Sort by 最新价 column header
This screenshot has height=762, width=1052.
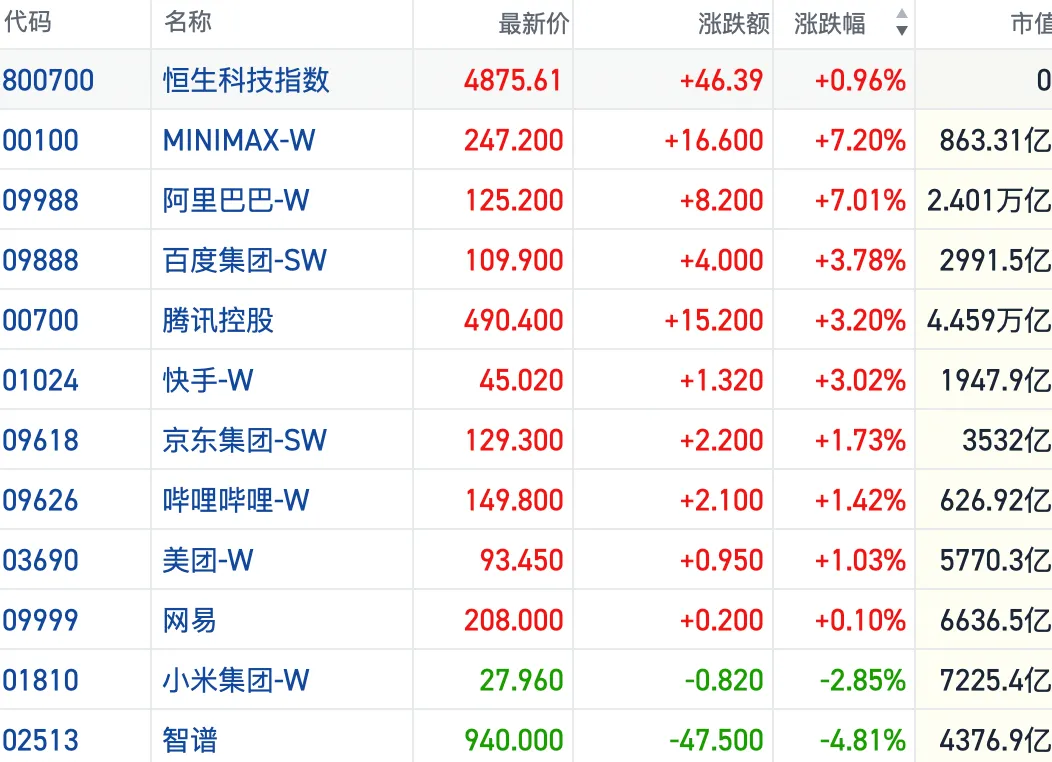(x=534, y=23)
